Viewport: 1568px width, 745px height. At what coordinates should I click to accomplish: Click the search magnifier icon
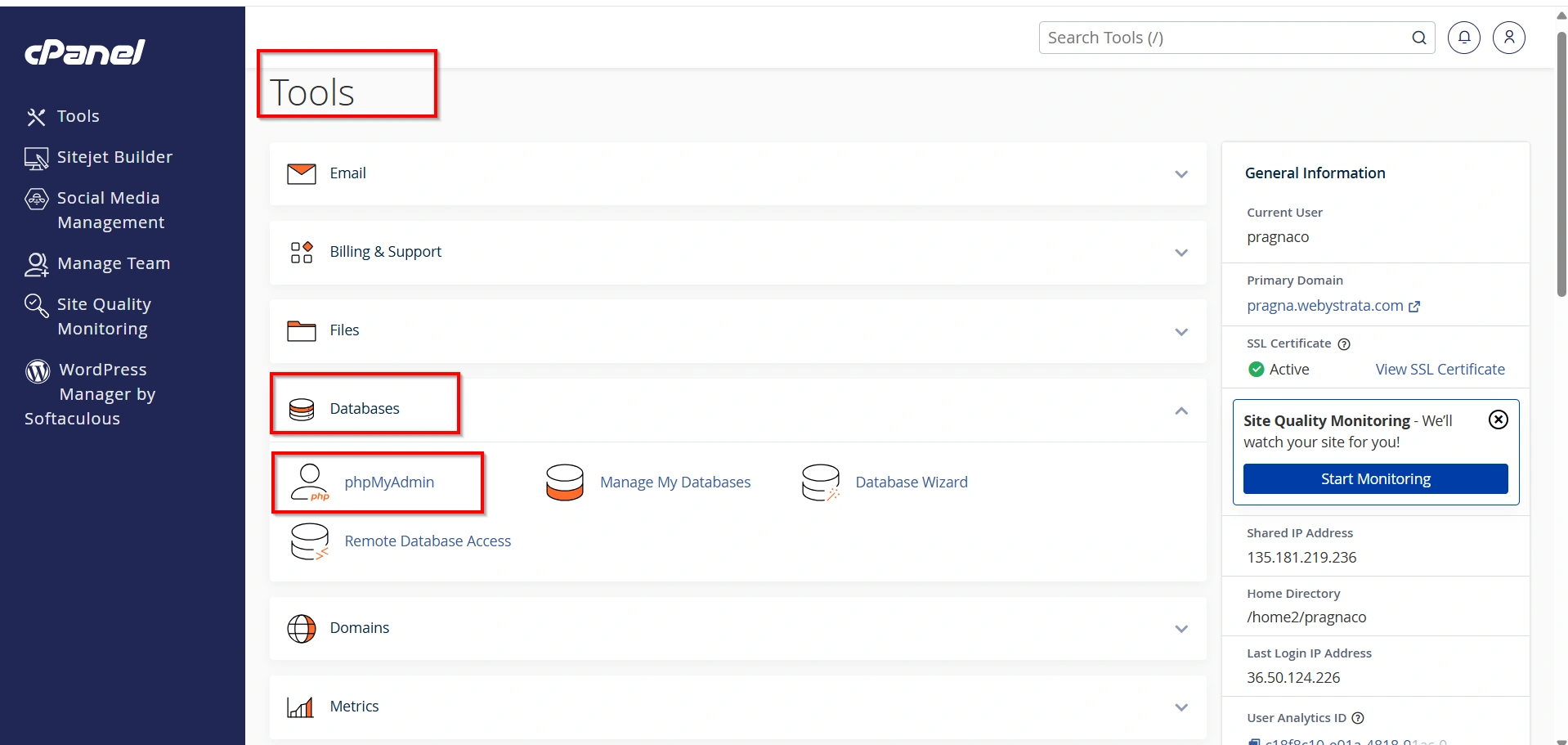click(1419, 38)
